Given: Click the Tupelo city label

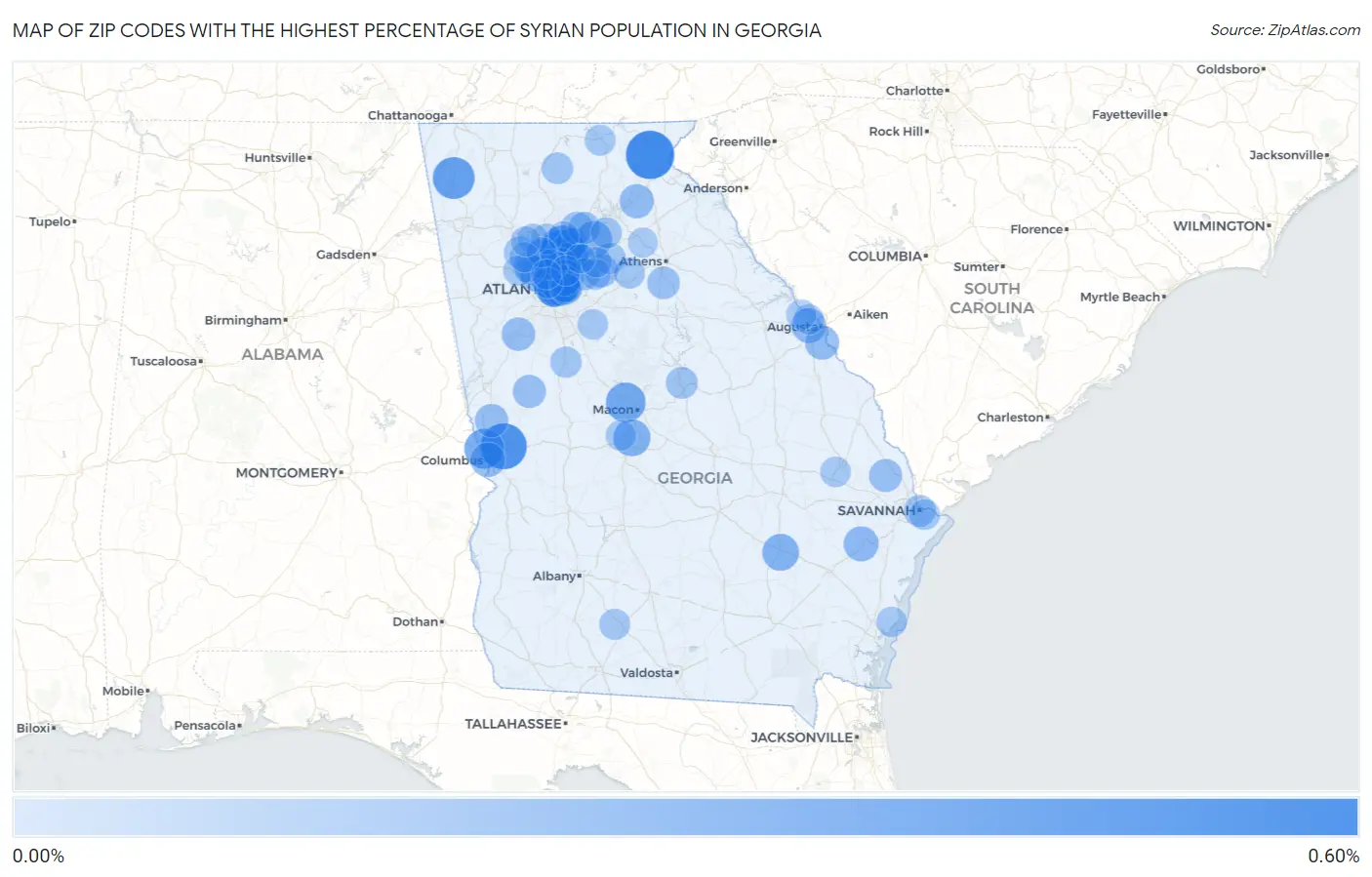Looking at the screenshot, I should coord(50,221).
